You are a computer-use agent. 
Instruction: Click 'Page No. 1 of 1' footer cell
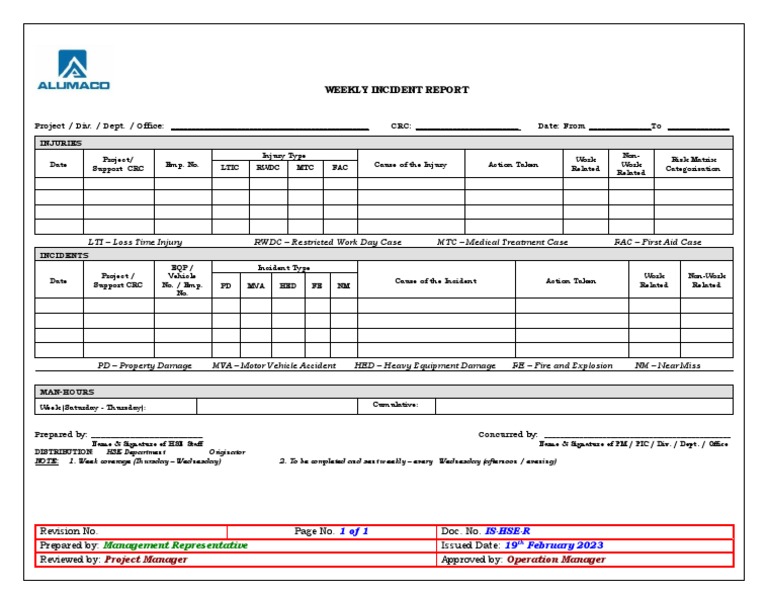tap(332, 531)
